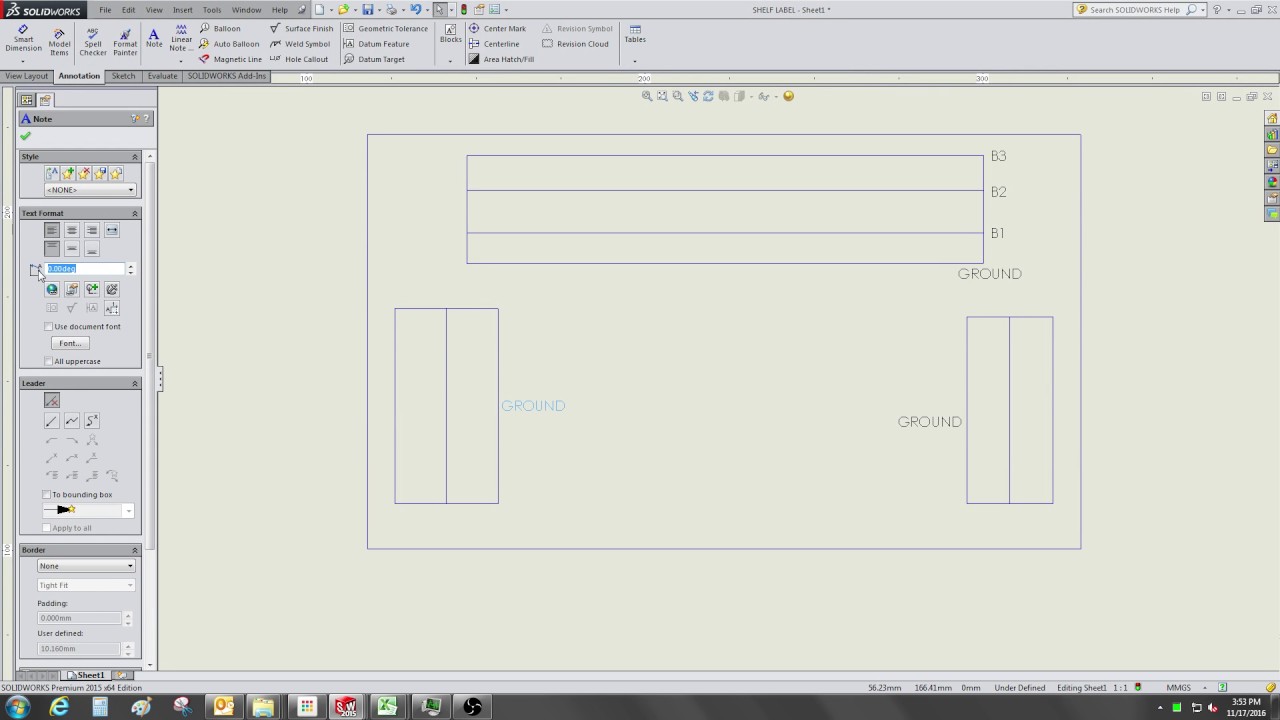Select the straight leader style icon
Image resolution: width=1280 pixels, height=720 pixels.
52,421
